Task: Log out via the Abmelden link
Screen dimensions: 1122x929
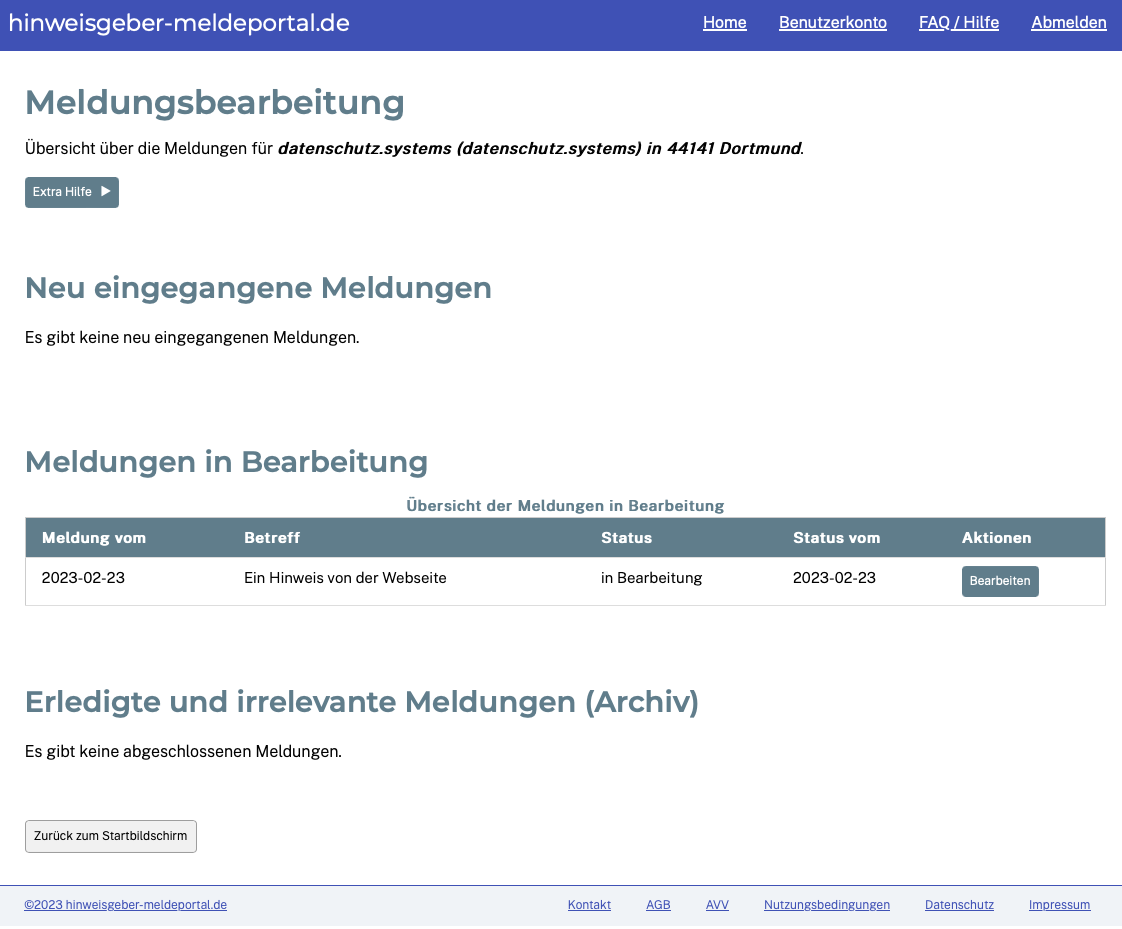Action: (x=1068, y=23)
